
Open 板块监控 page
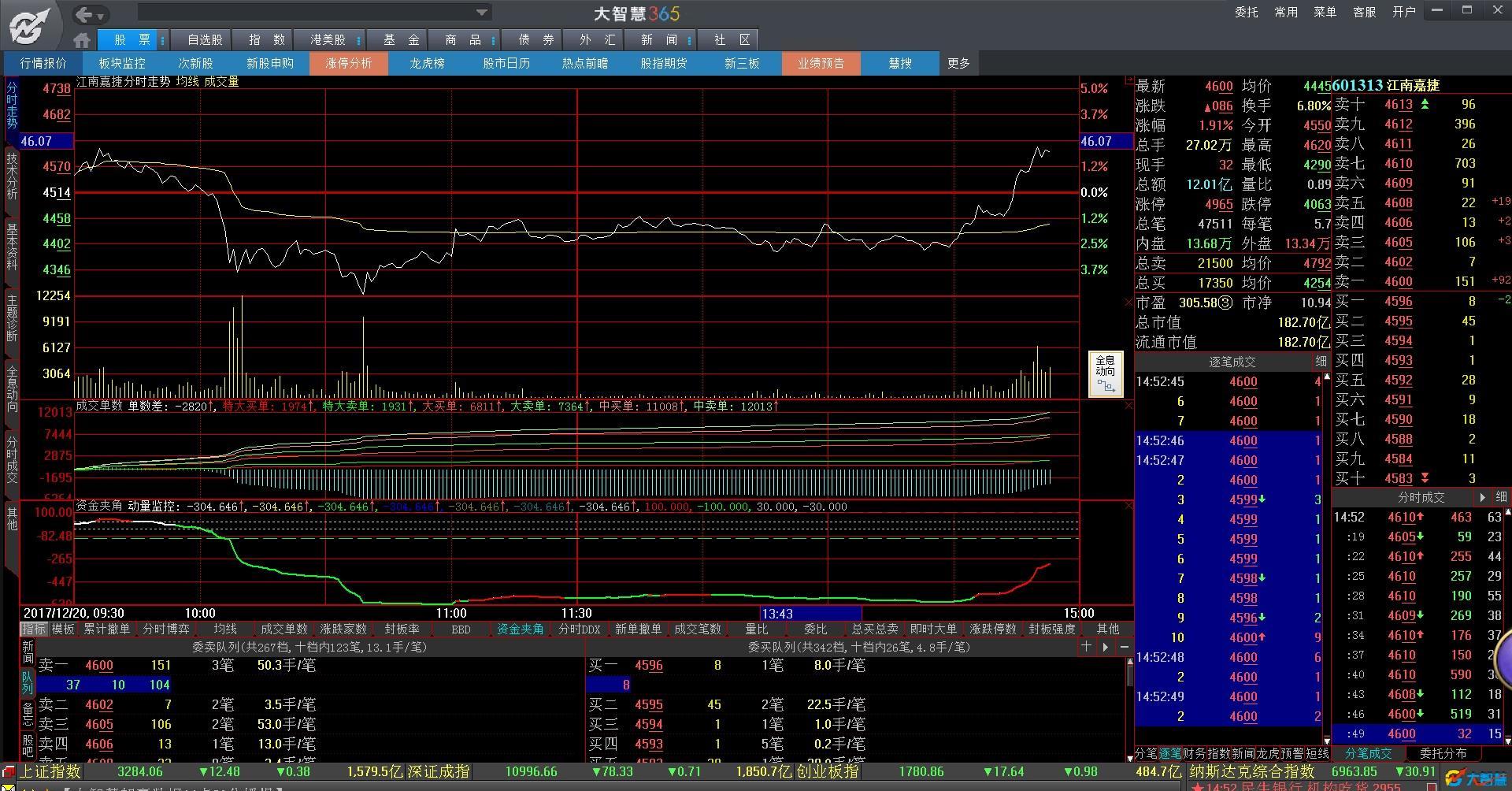tap(122, 63)
